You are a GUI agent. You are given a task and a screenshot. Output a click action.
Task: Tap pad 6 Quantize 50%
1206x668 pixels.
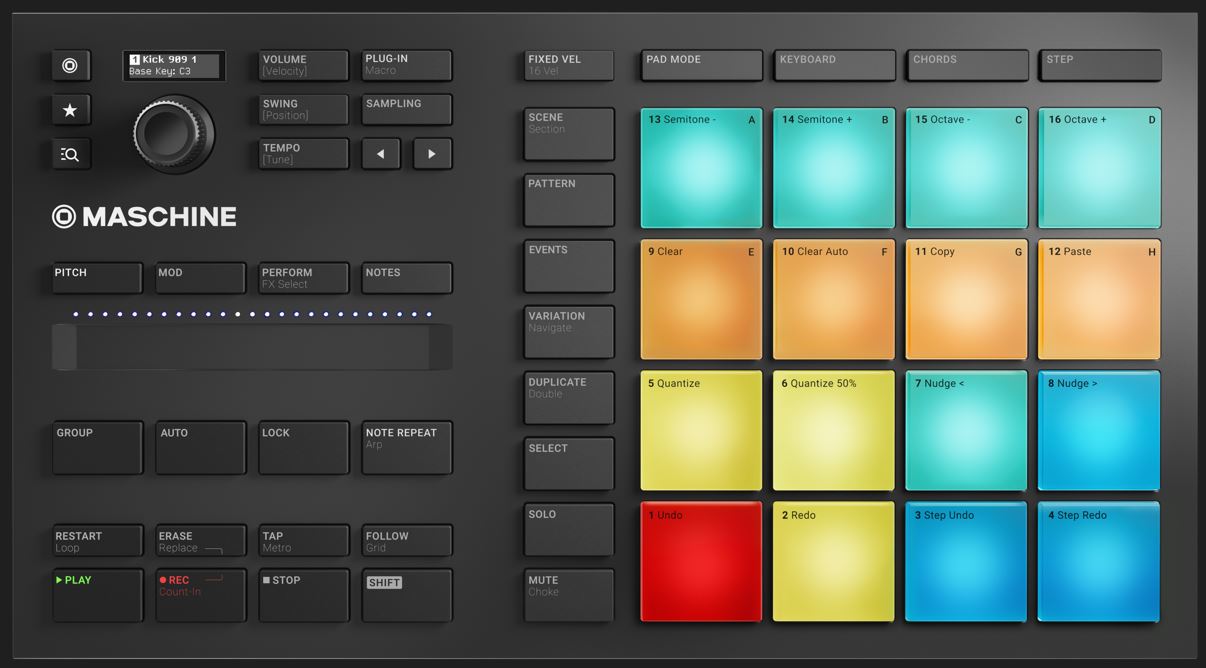(835, 431)
